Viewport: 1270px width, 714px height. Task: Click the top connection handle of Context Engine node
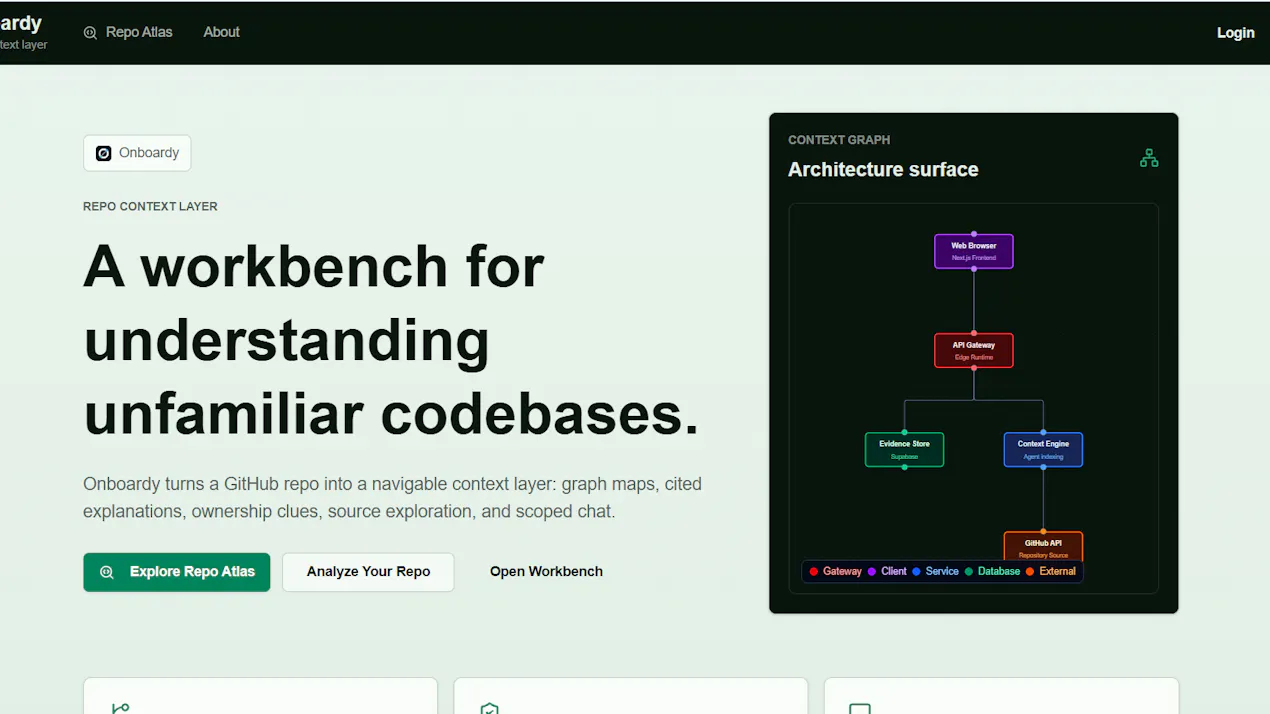pyautogui.click(x=1043, y=432)
